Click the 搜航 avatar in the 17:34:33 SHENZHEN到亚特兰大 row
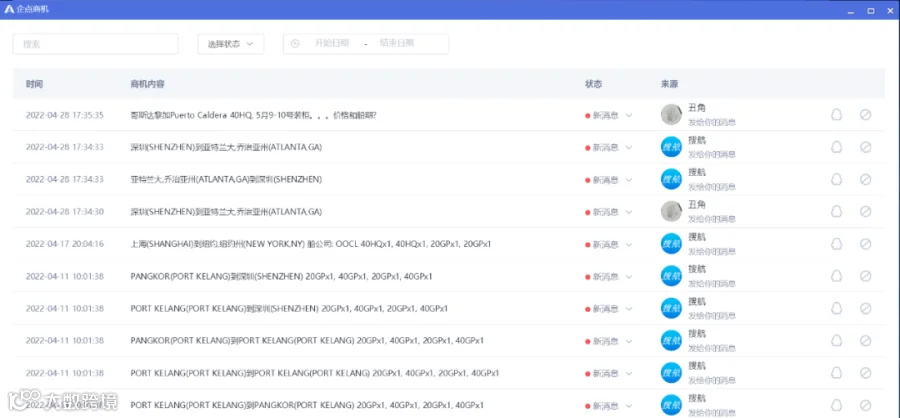Viewport: 900px width, 418px height. tap(671, 147)
